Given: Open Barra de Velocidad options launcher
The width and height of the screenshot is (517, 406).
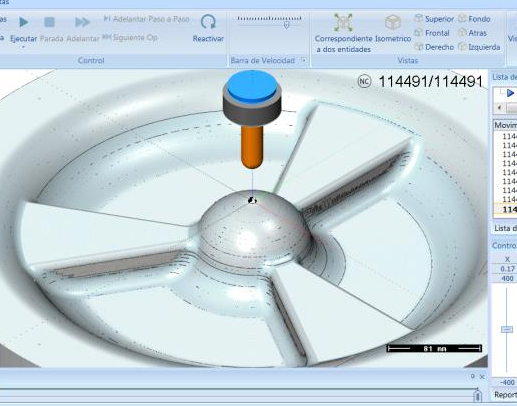Looking at the screenshot, I should [x=303, y=60].
